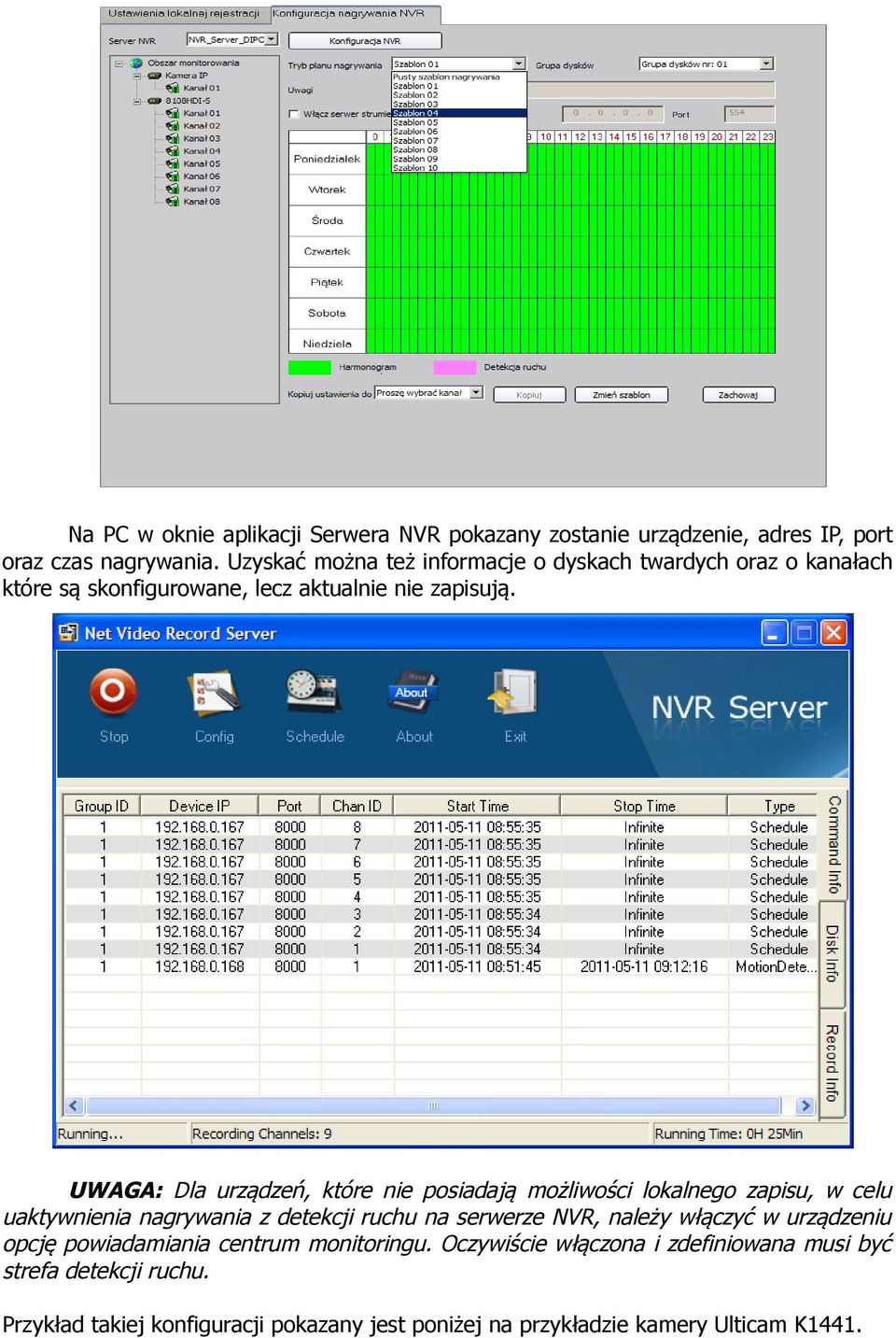Image resolution: width=896 pixels, height=1338 pixels.
Task: Click the Zmień szablon button
Action: tap(622, 395)
